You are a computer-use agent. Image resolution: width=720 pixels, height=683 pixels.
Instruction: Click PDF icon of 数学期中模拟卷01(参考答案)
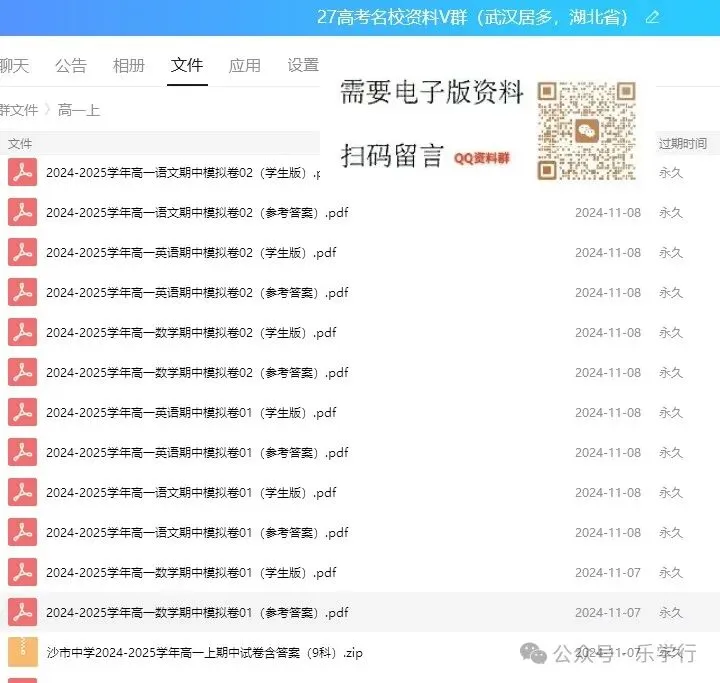(22, 612)
